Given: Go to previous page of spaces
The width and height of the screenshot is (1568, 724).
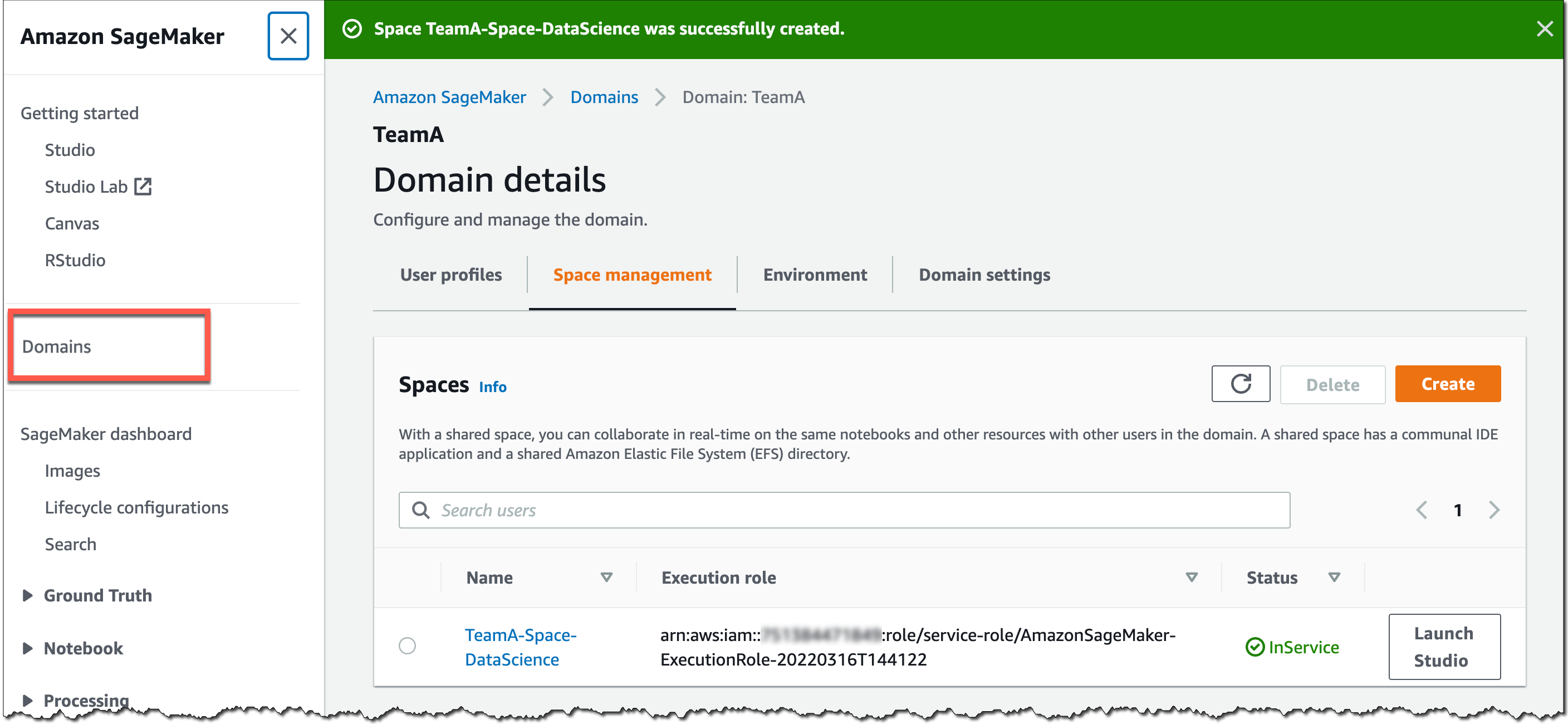Looking at the screenshot, I should pyautogui.click(x=1422, y=510).
